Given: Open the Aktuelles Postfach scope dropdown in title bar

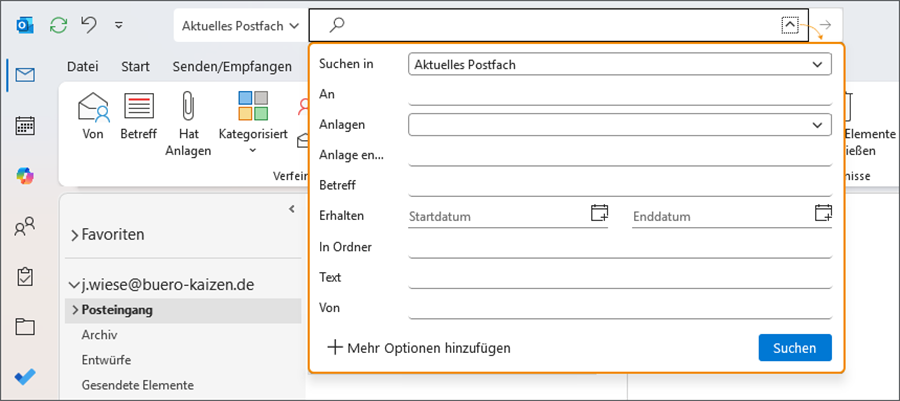Looking at the screenshot, I should pos(240,25).
